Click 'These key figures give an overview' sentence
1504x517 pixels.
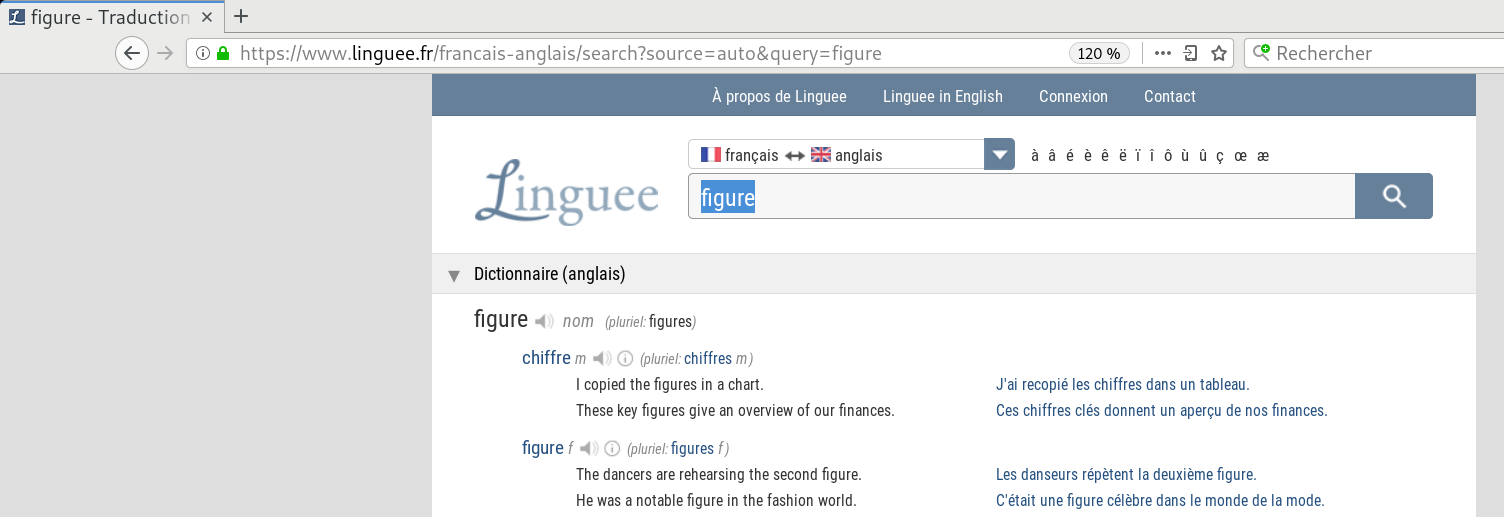(735, 410)
